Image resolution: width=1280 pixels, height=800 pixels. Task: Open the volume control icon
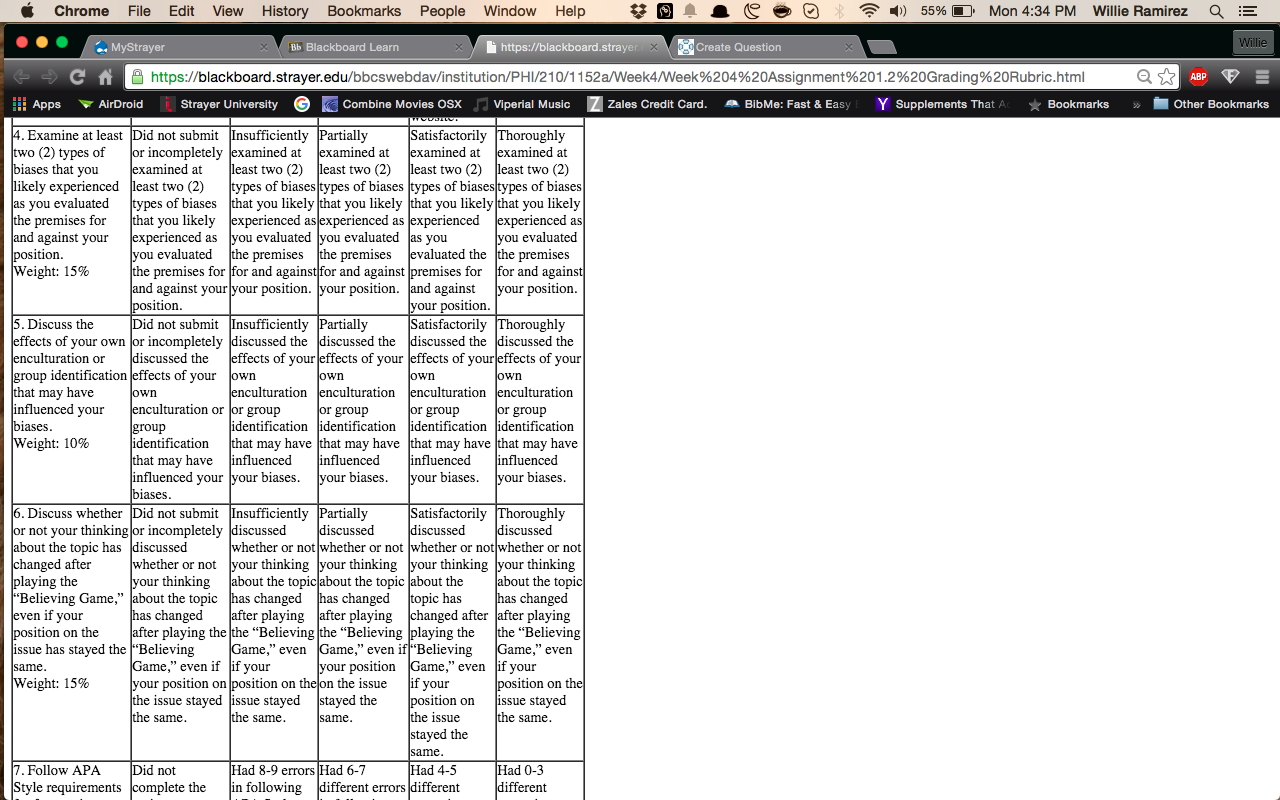coord(898,11)
